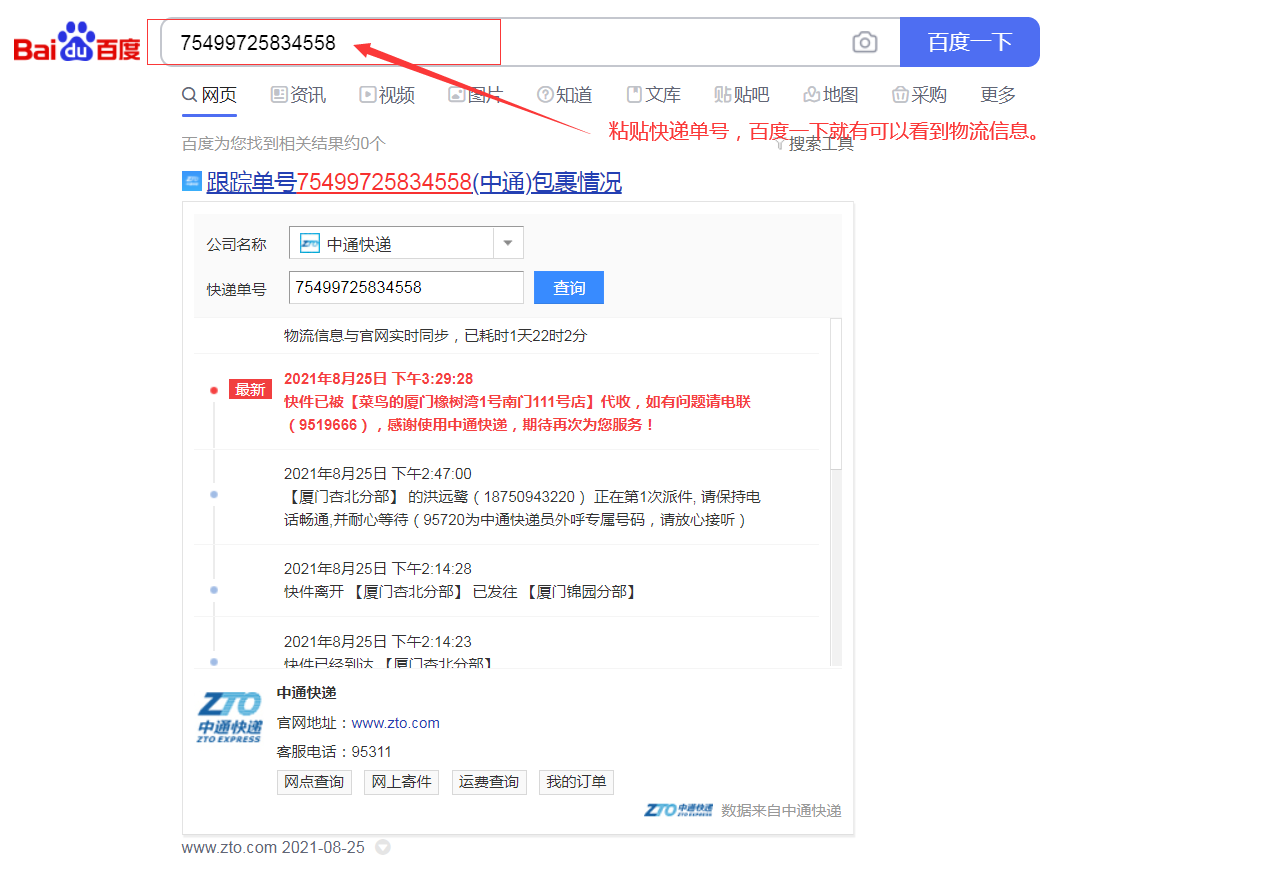Switch to the 采购 tab
1274x877 pixels.
click(x=919, y=95)
